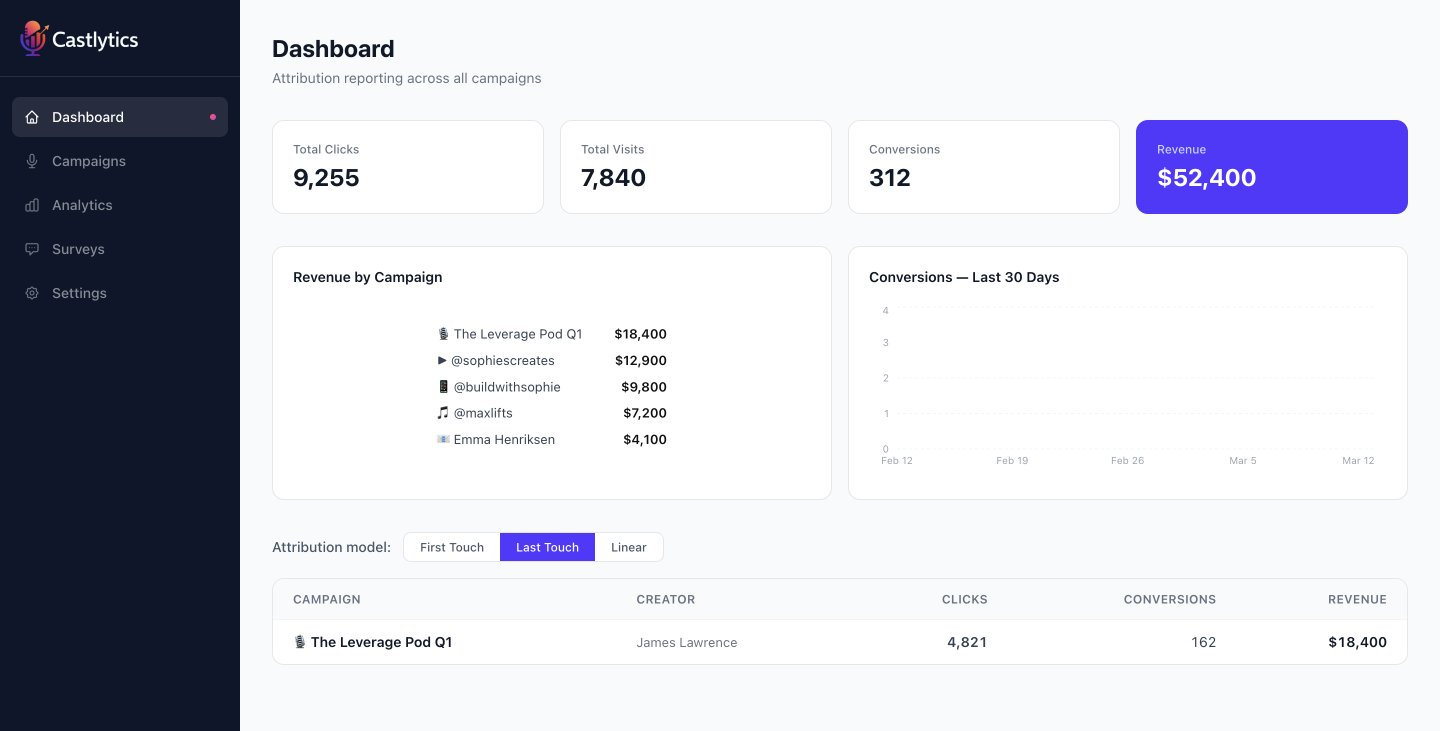This screenshot has width=1440, height=731.
Task: Switch attribution model to Linear
Action: click(628, 547)
